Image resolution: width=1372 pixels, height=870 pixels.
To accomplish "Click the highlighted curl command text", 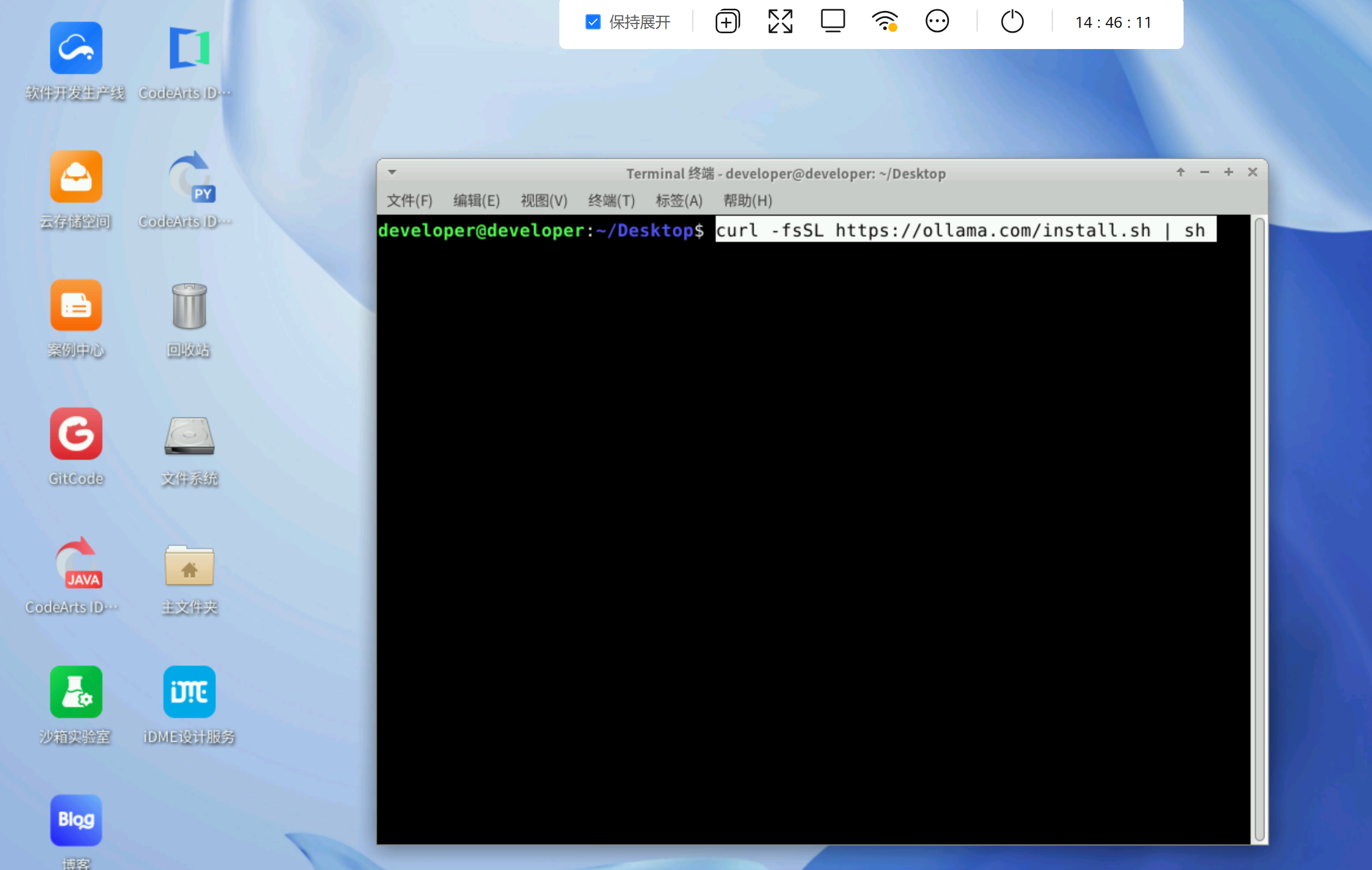I will pos(965,230).
